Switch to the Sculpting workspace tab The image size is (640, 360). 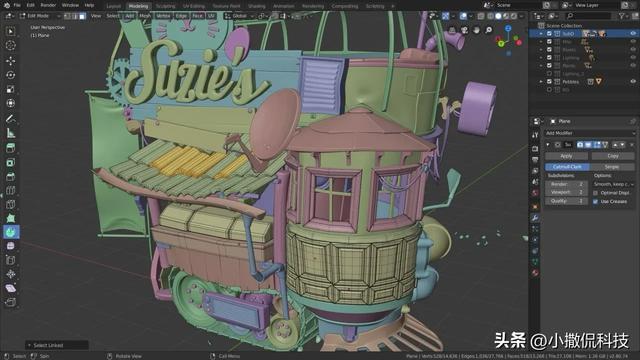[165, 6]
